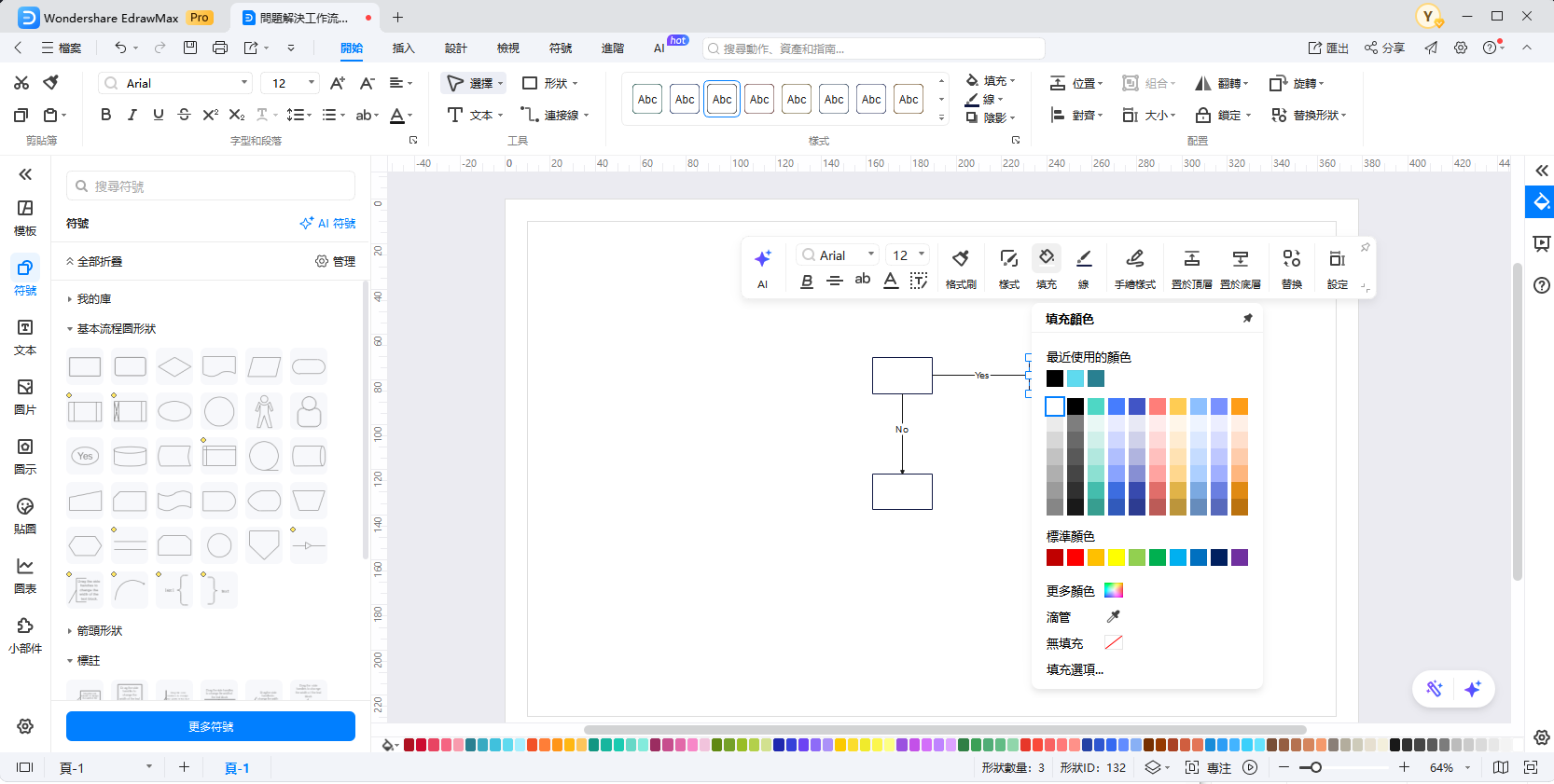Open the 文本 text tool in ribbon
Viewport: 1554px width, 784px height.
pyautogui.click(x=474, y=115)
